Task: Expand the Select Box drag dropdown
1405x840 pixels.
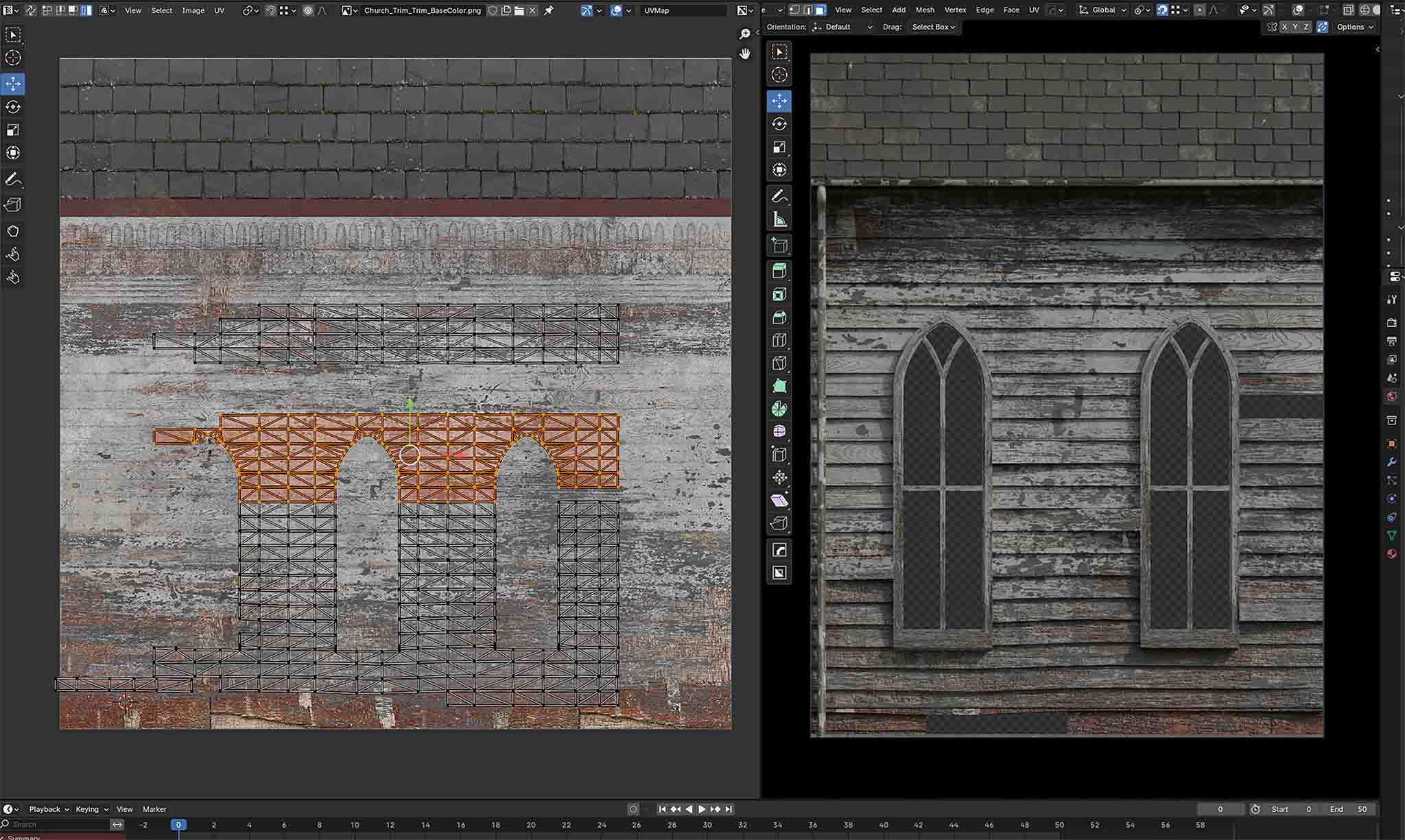Action: (933, 27)
